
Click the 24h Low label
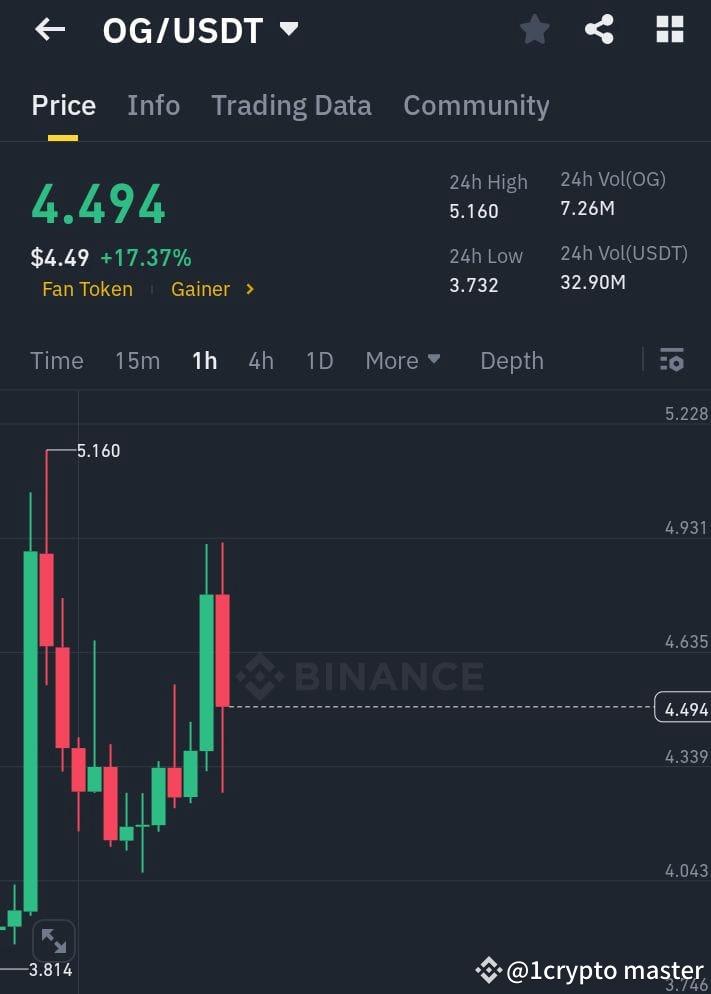(486, 256)
